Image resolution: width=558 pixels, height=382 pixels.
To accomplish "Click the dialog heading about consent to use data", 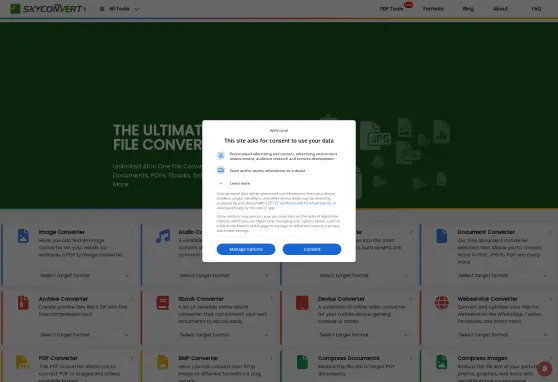I will pos(279,141).
